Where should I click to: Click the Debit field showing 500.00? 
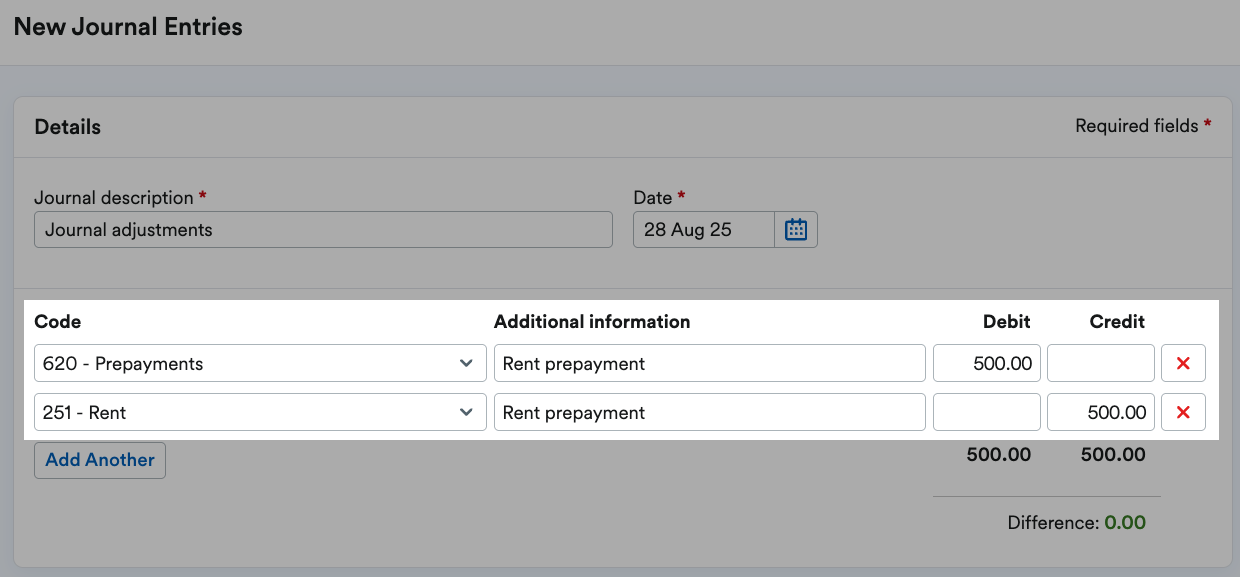coord(987,364)
